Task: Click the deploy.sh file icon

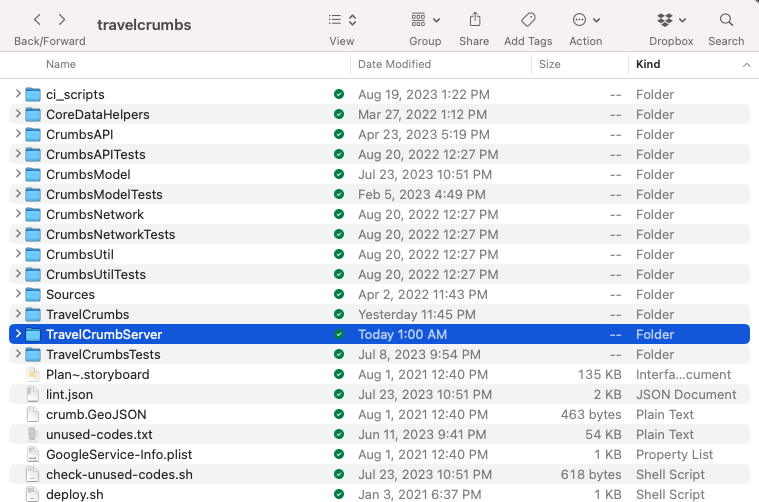Action: click(x=33, y=494)
